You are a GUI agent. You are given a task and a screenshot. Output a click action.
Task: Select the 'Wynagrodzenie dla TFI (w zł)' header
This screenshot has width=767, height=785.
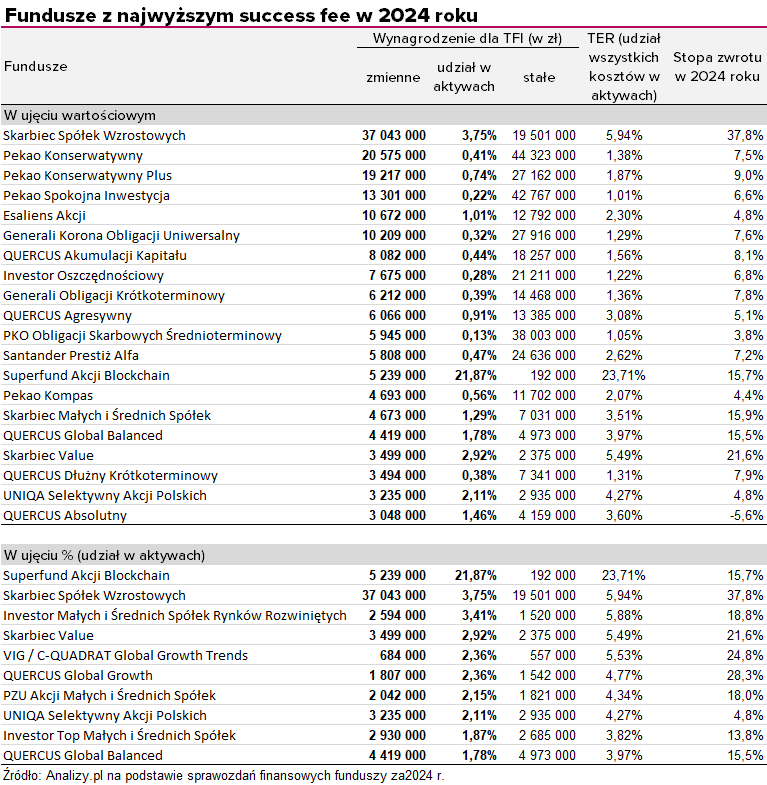coord(466,38)
